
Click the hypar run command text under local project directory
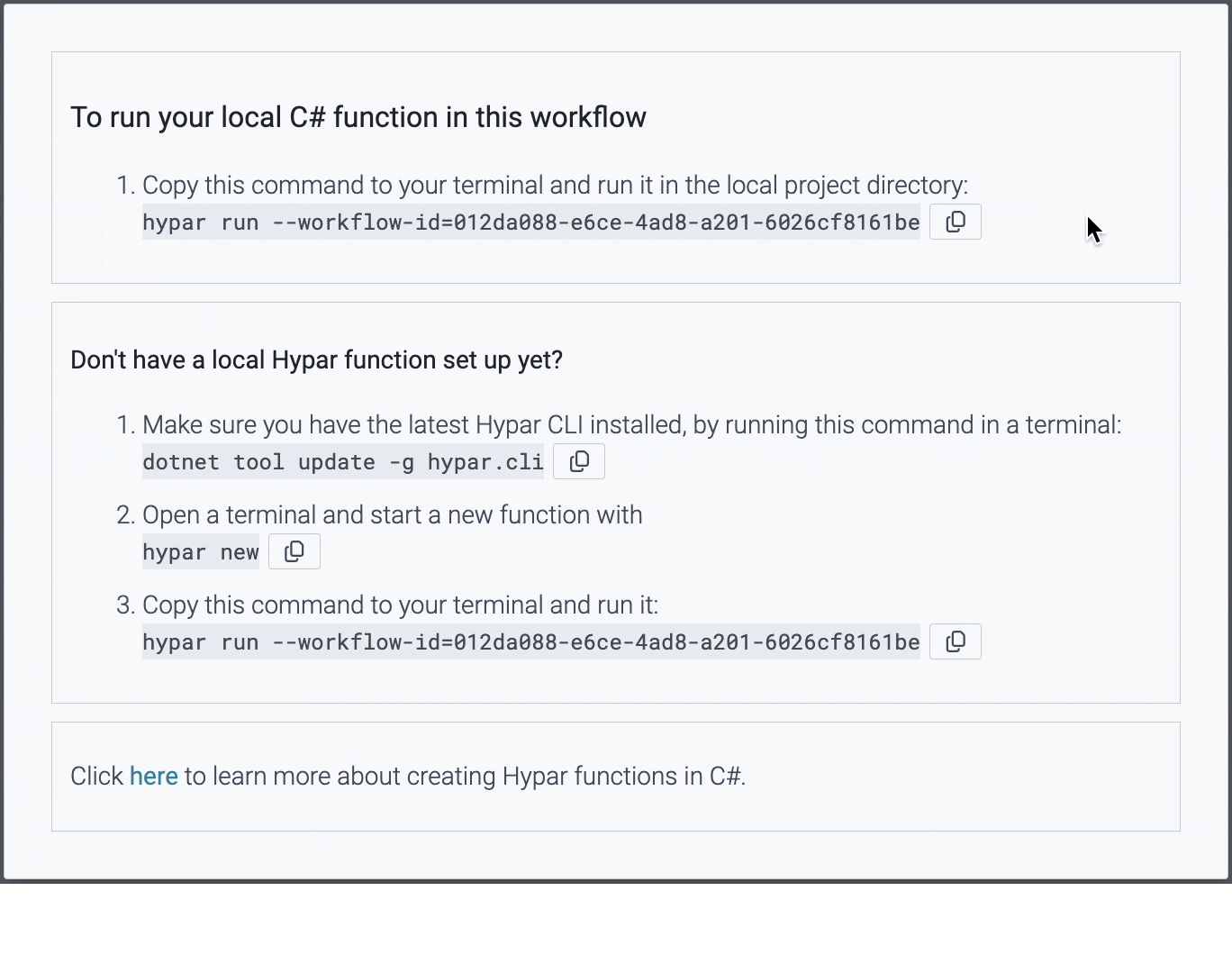[531, 222]
